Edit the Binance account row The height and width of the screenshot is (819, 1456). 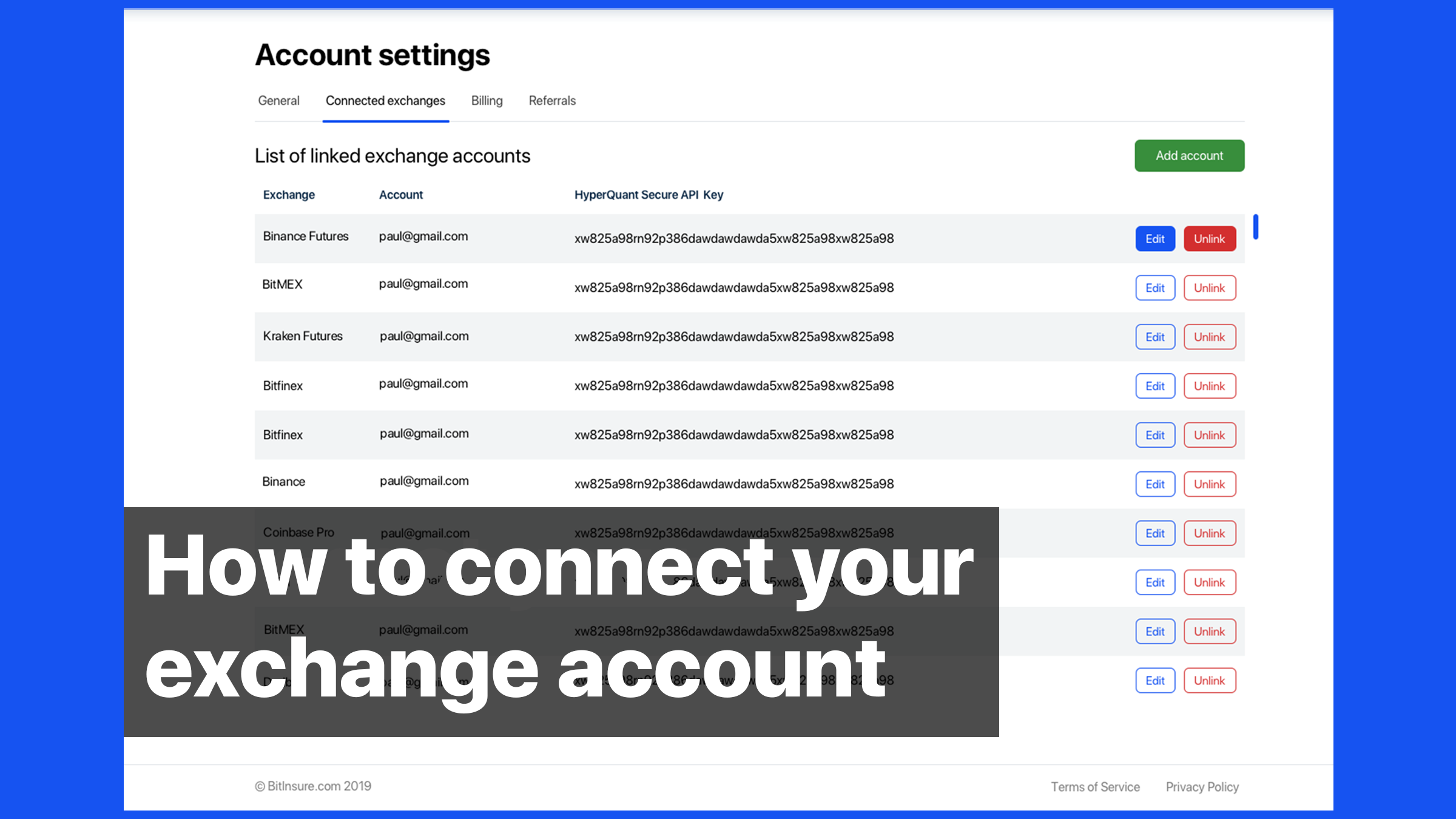click(1155, 485)
